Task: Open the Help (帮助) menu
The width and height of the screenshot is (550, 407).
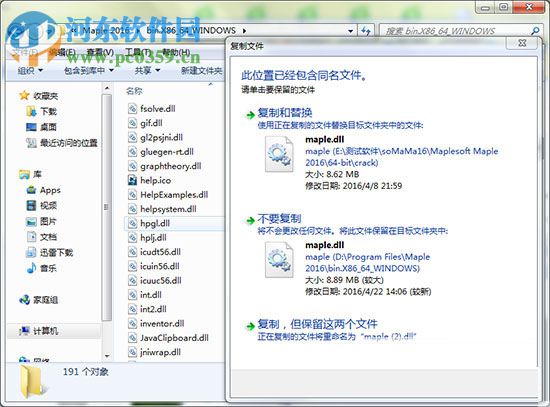Action: point(177,53)
